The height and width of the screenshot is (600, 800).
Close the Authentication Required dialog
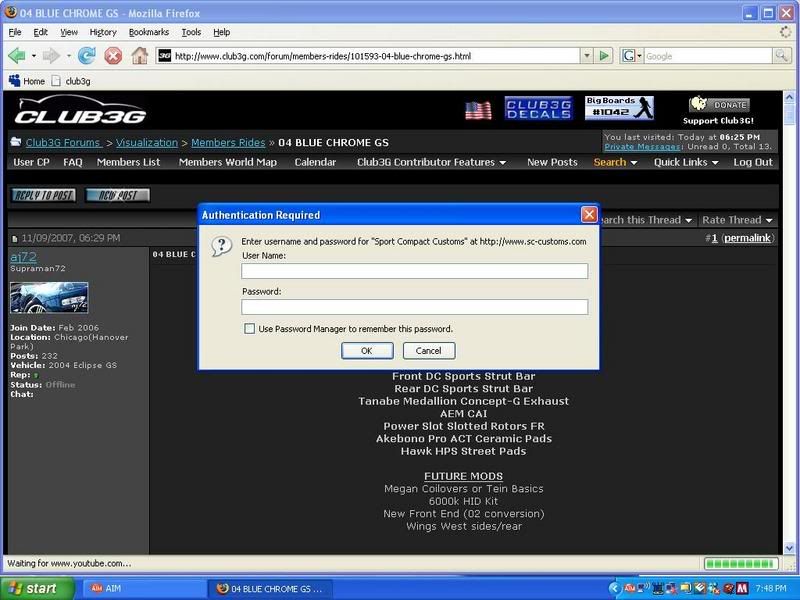point(589,214)
